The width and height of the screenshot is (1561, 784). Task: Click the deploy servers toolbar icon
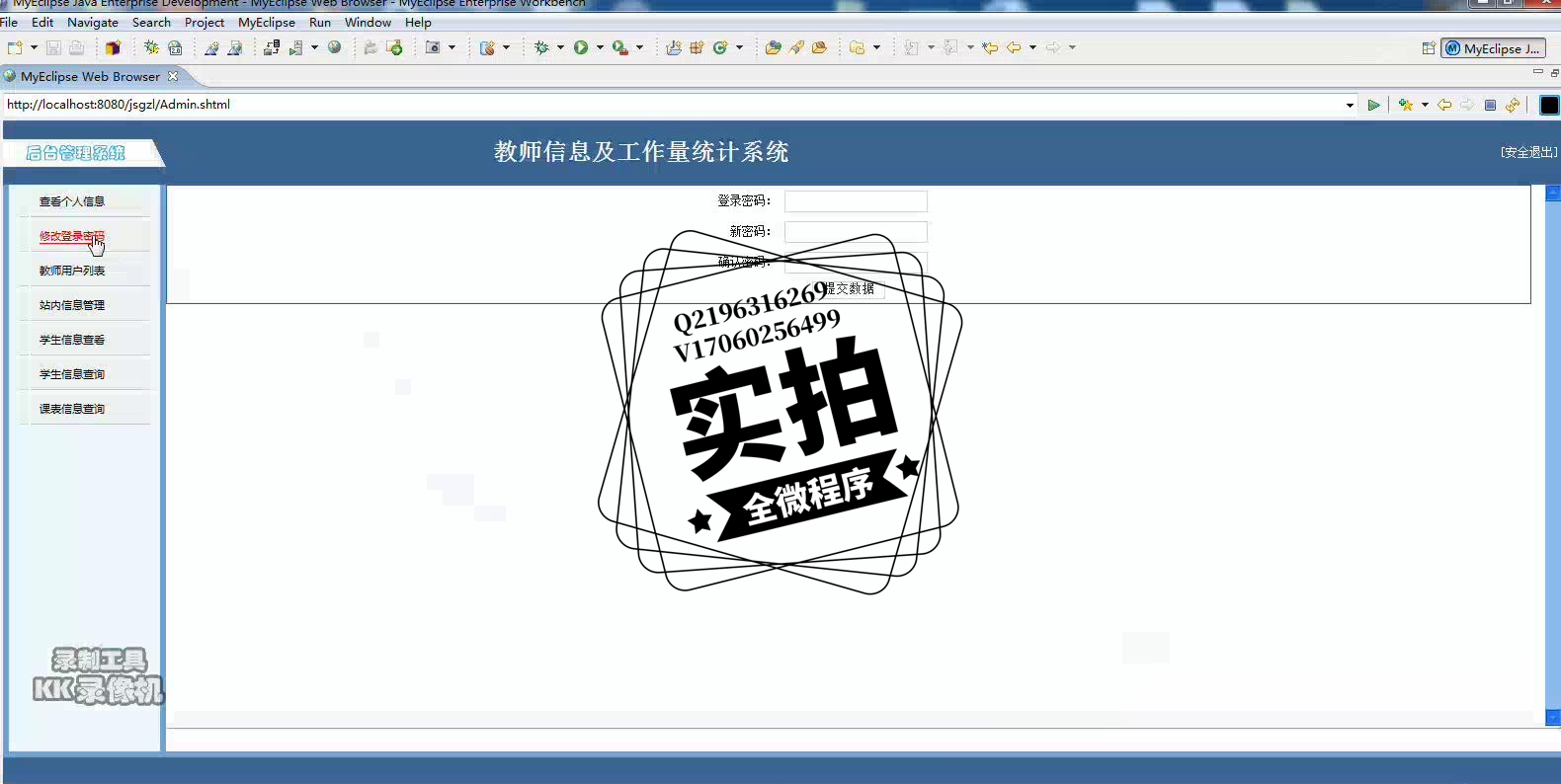(271, 47)
